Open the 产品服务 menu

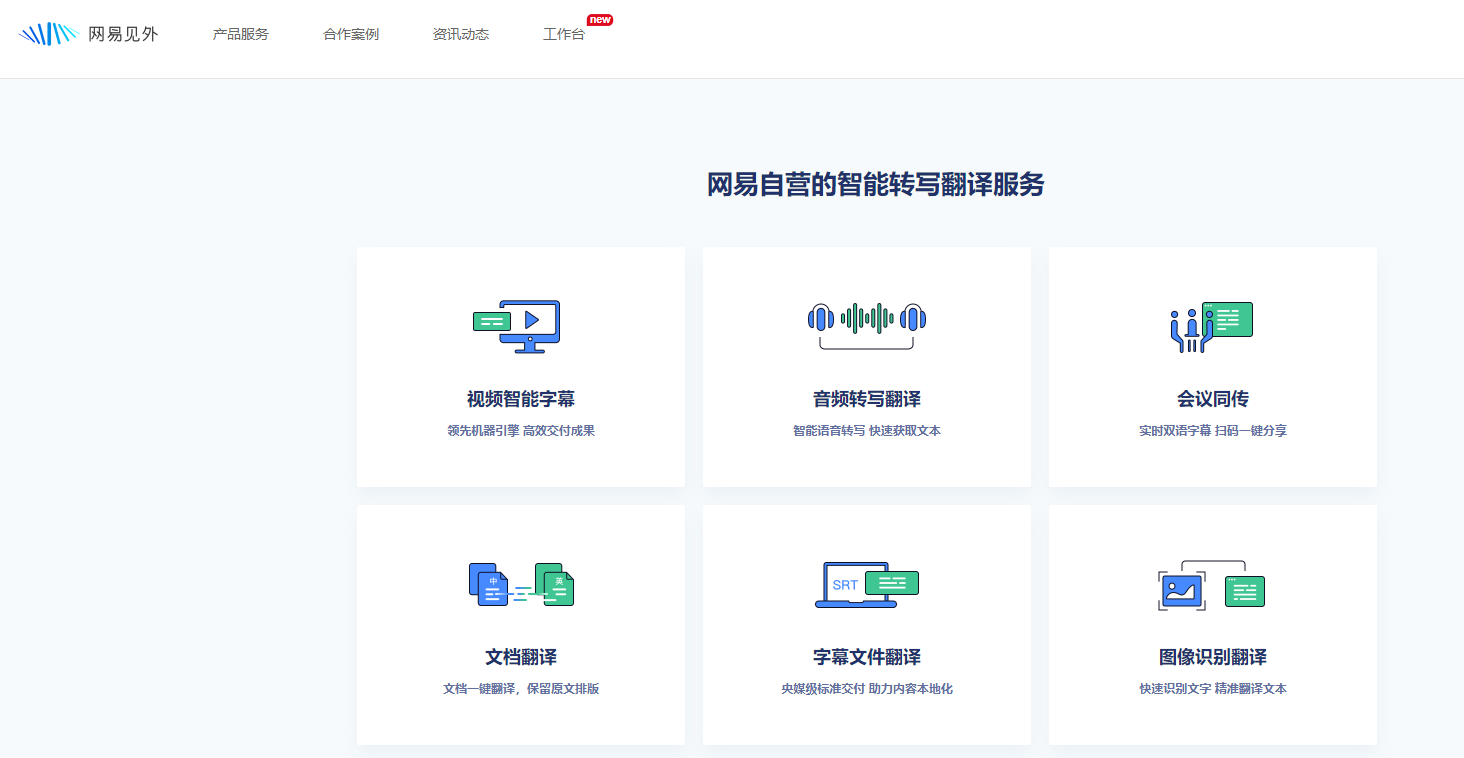pos(241,34)
